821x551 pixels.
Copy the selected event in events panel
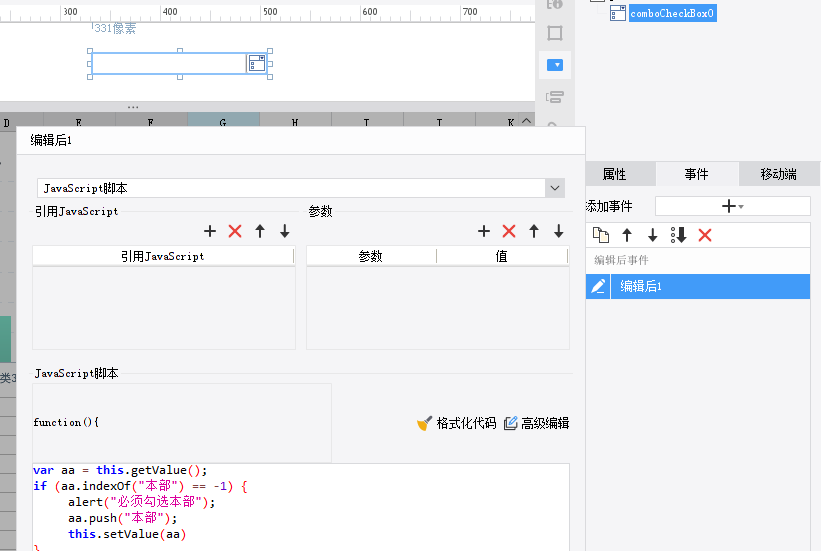pos(601,235)
